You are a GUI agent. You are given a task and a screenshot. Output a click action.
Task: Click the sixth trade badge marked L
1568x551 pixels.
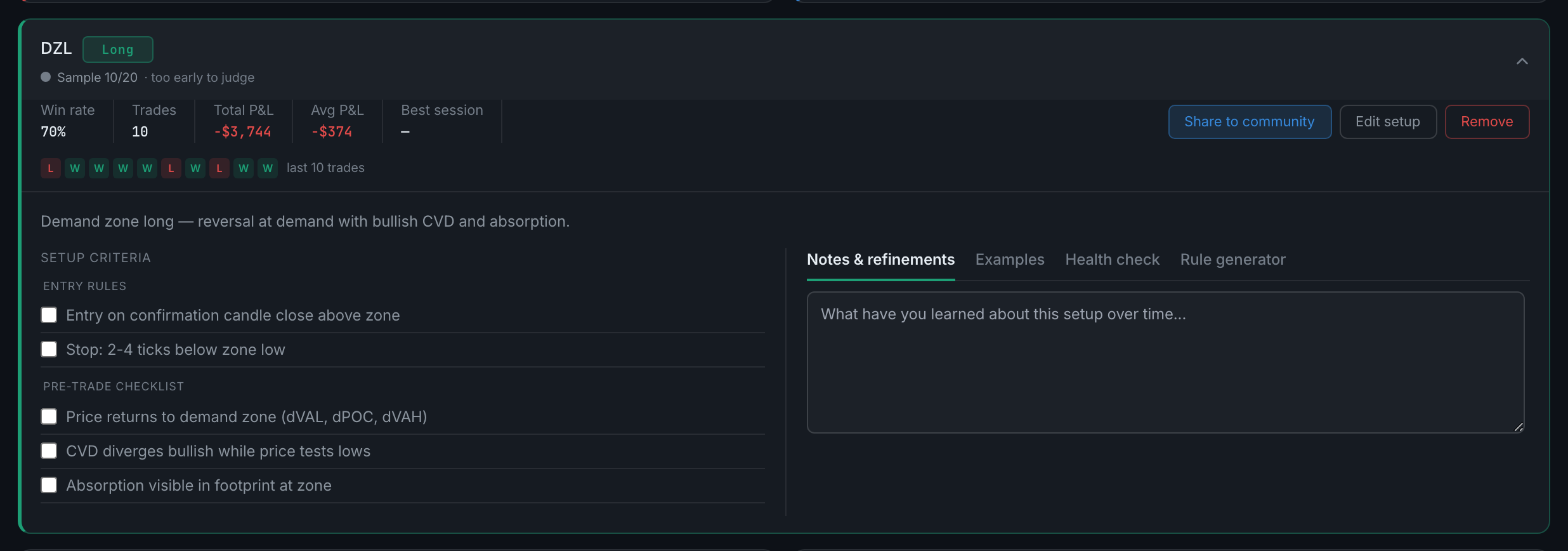click(171, 168)
